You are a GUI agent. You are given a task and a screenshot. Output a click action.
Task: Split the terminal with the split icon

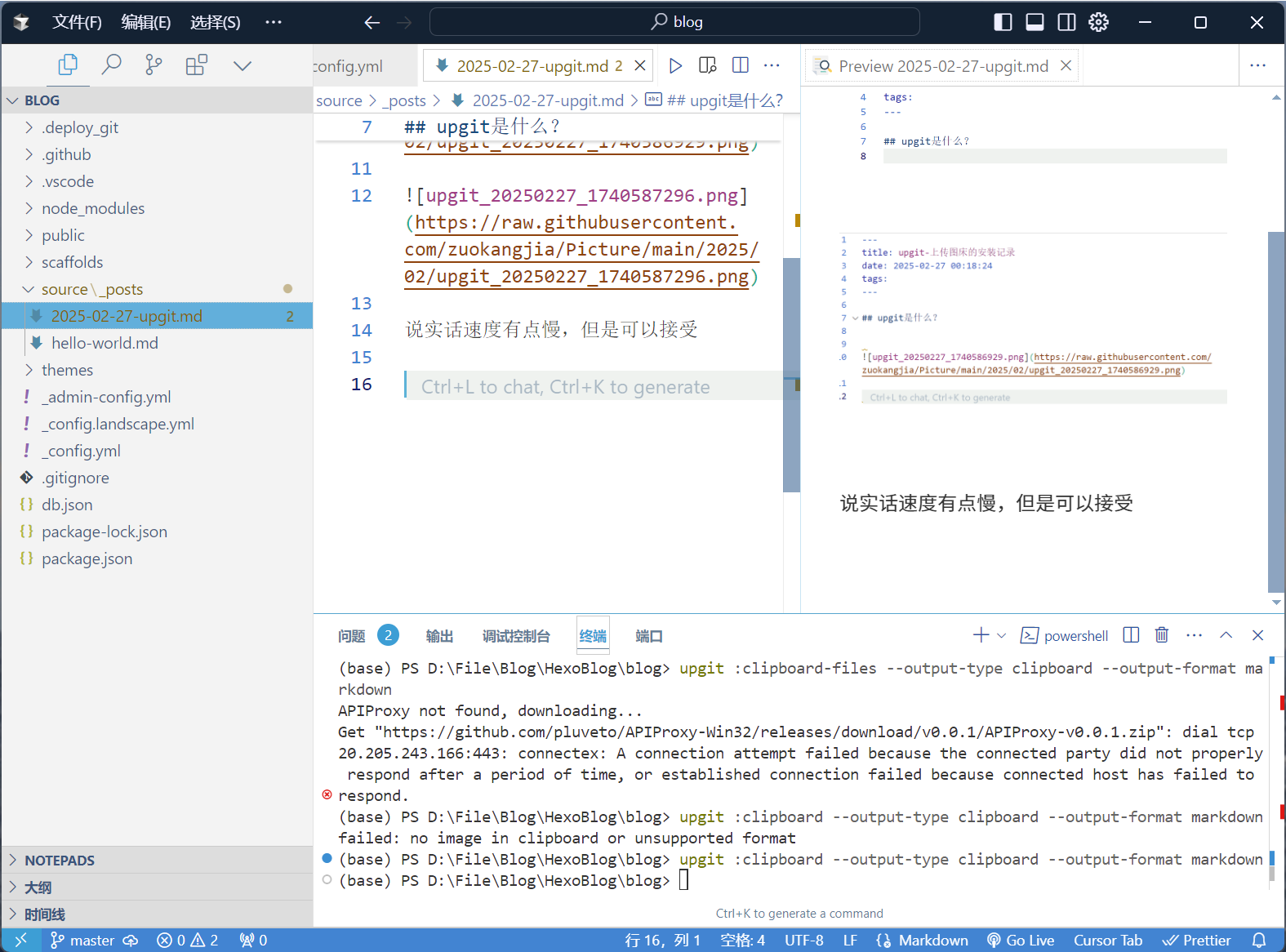[1131, 635]
